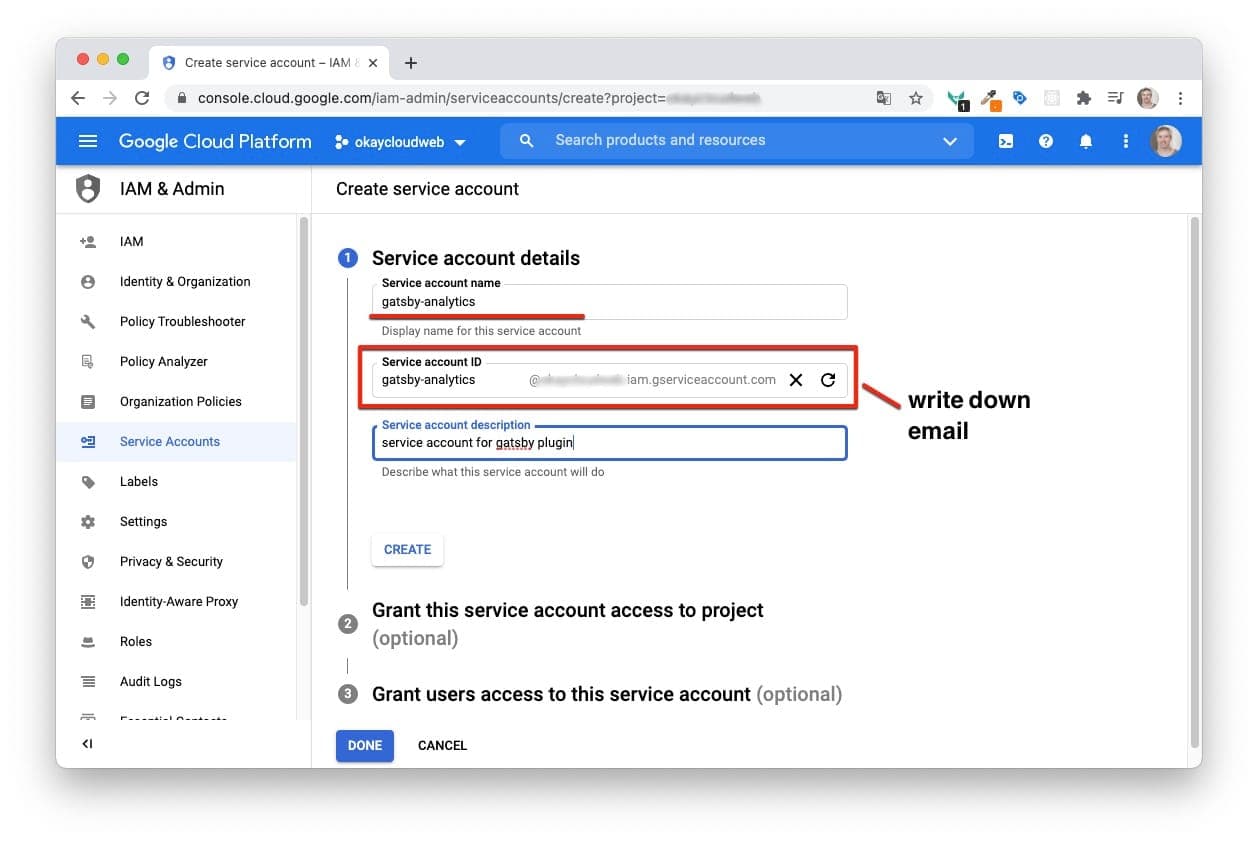Image resolution: width=1258 pixels, height=842 pixels.
Task: Click the DONE button
Action: click(365, 745)
